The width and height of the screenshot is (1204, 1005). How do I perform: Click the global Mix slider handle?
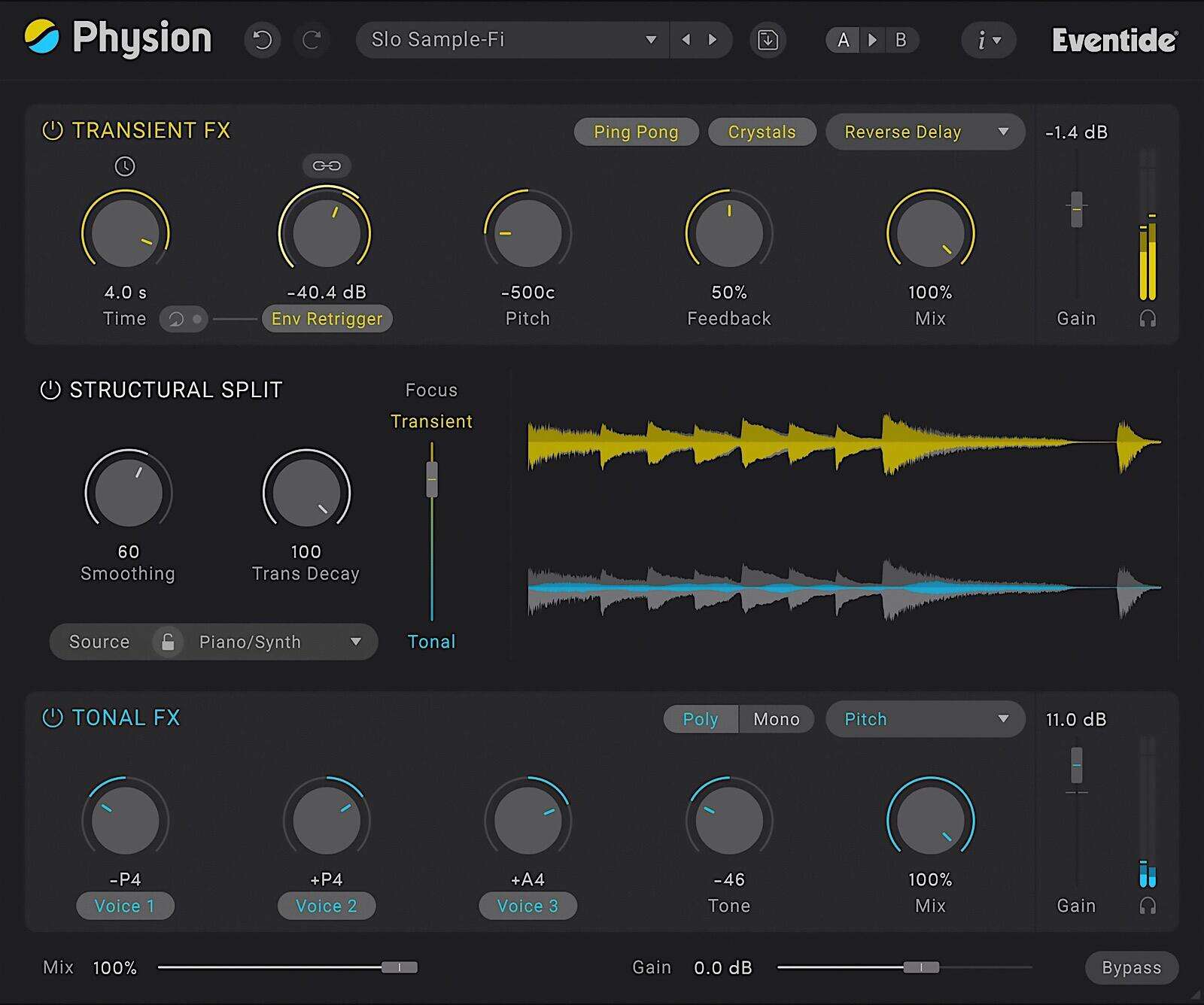pos(400,967)
